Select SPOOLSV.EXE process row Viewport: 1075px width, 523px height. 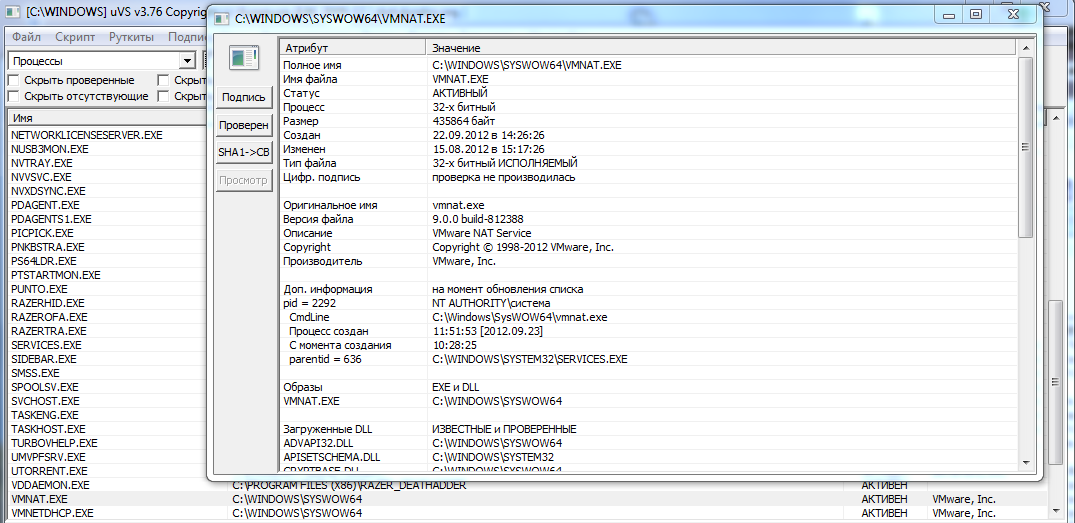click(45, 387)
